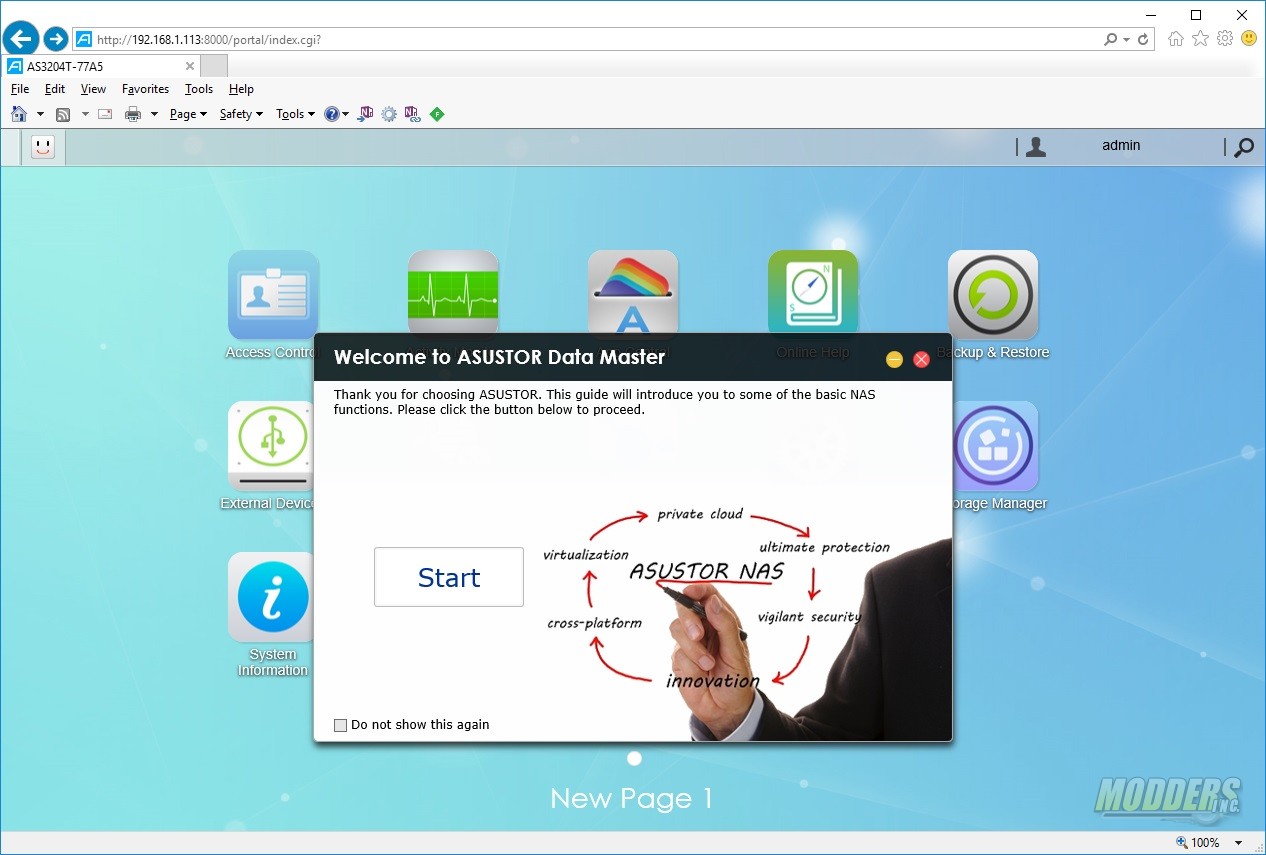Open the browser Tools gear beside the star
Image resolution: width=1266 pixels, height=855 pixels.
tap(1225, 39)
